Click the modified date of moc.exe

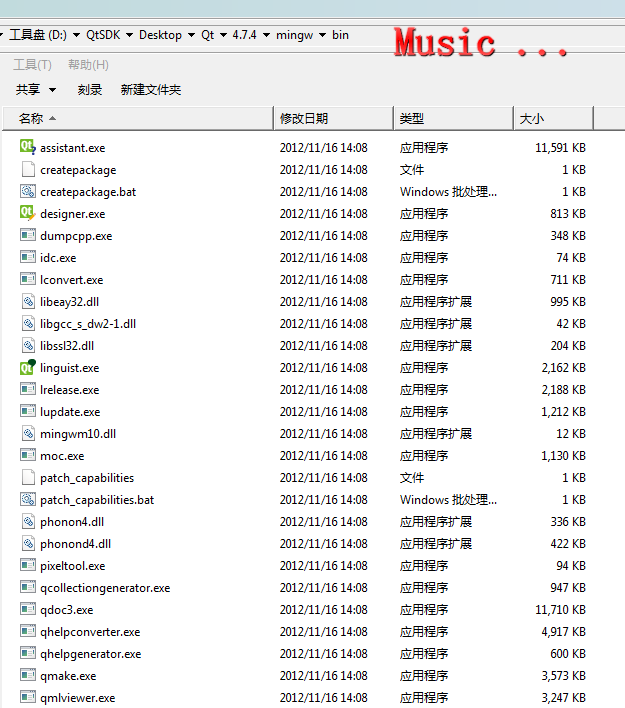[x=324, y=456]
